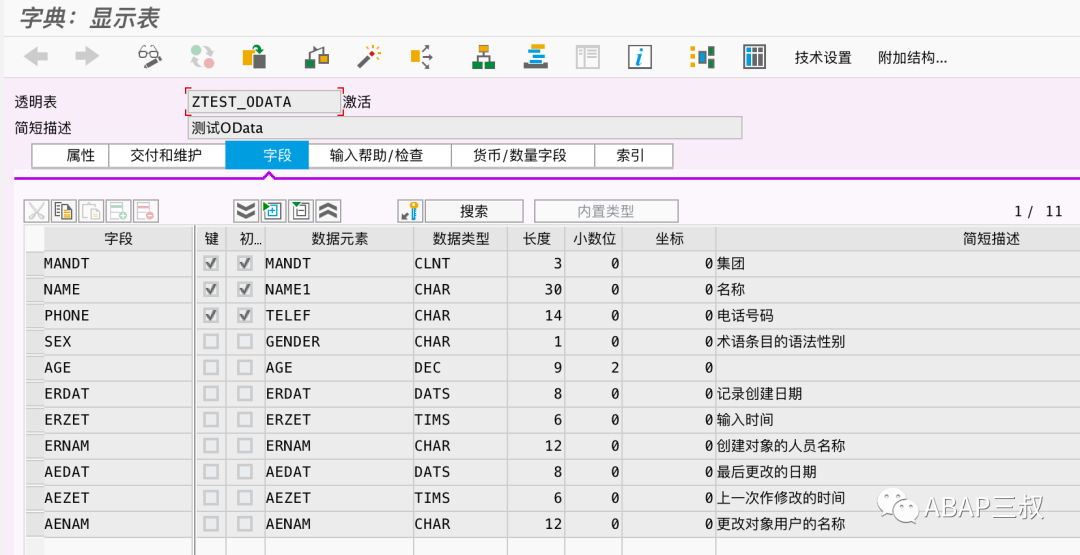Click the ERZET field name cell
The image size is (1080, 555).
click(x=118, y=419)
